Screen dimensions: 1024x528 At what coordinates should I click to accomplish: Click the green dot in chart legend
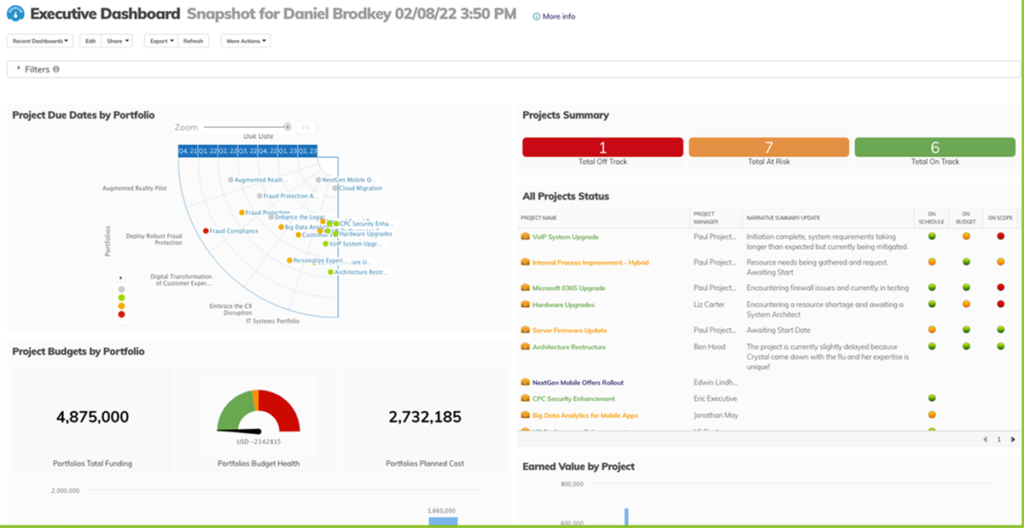point(121,297)
